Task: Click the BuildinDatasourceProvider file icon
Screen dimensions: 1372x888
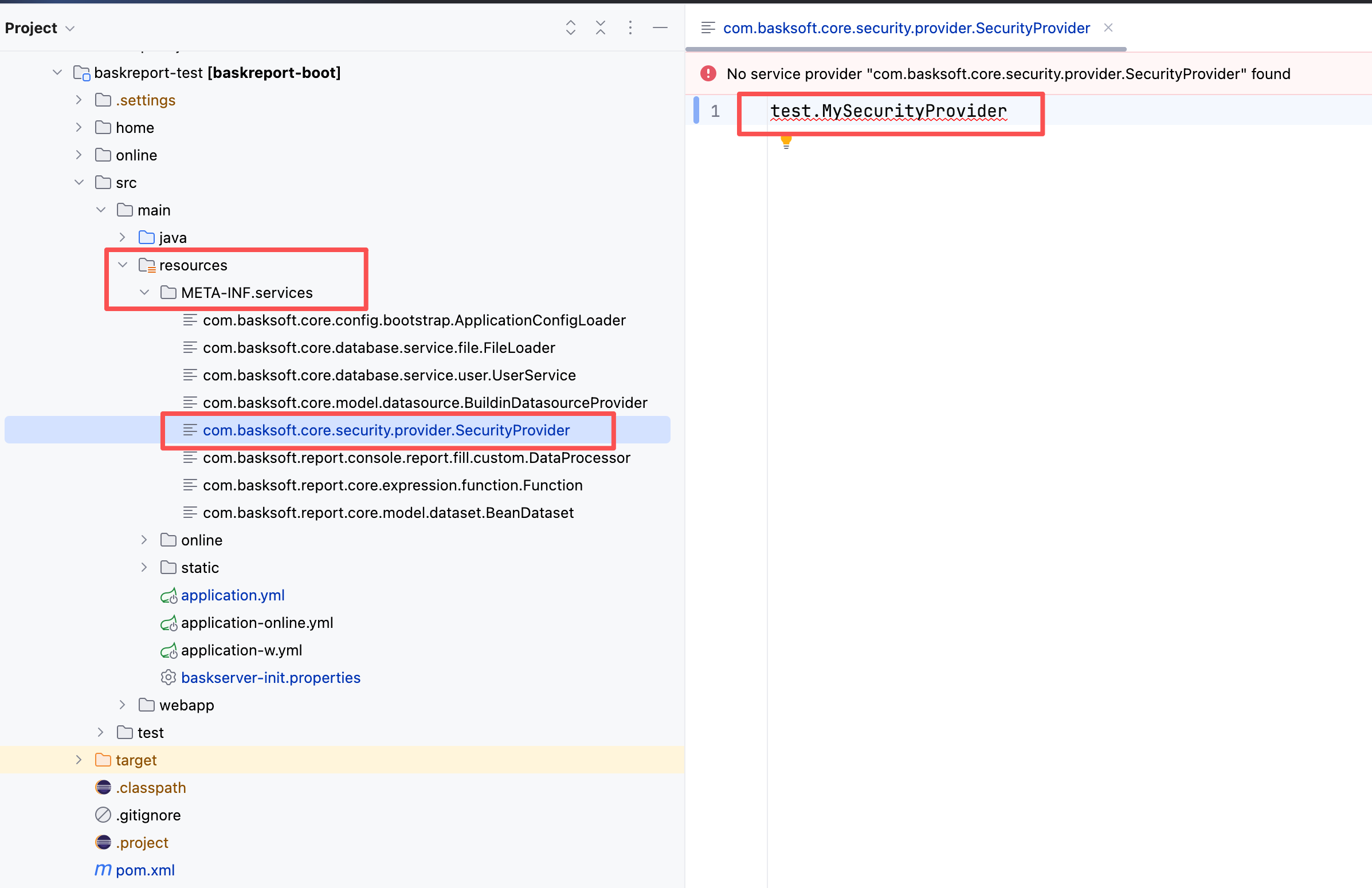Action: (190, 402)
